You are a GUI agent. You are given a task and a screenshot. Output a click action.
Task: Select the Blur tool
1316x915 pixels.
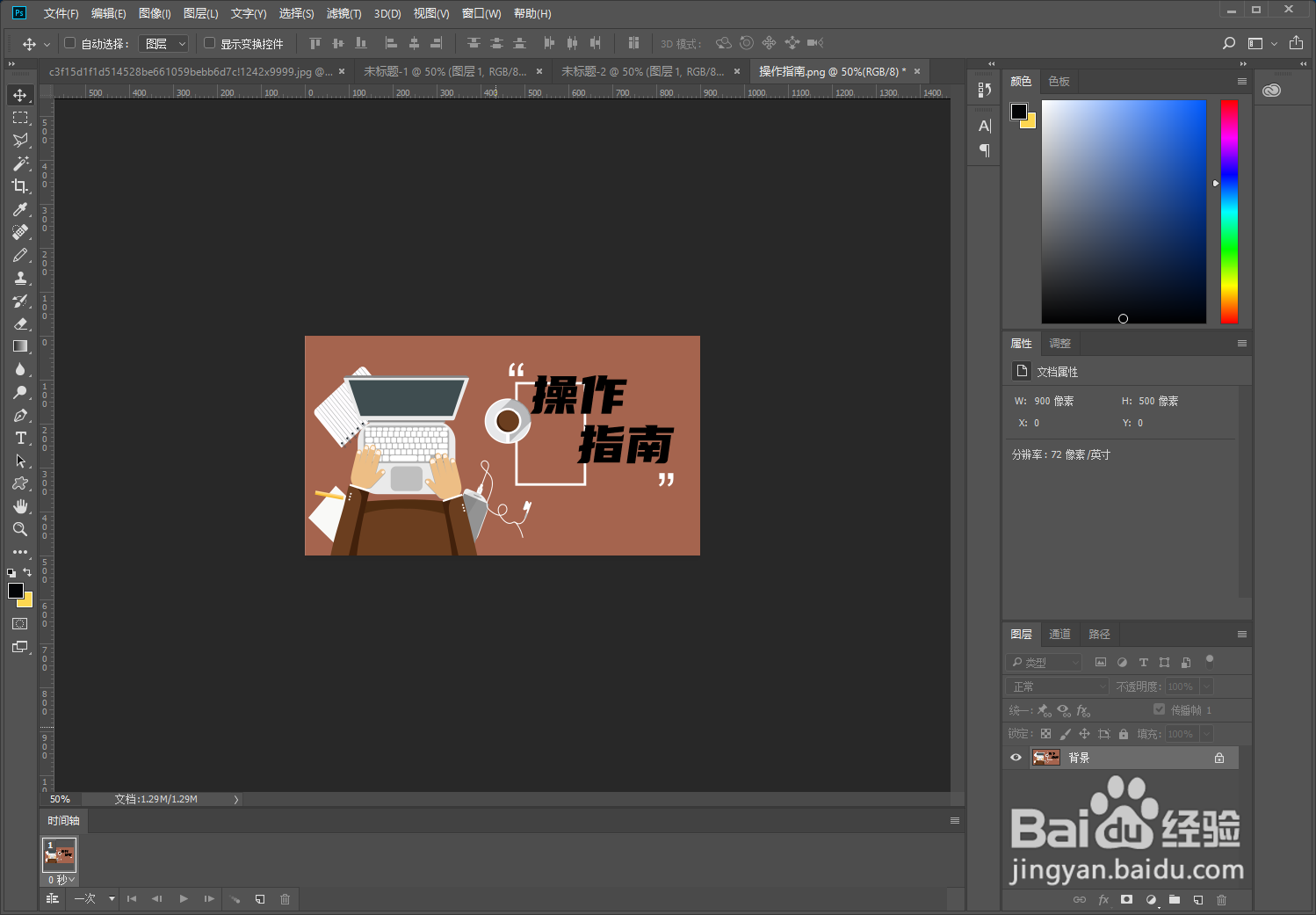20,369
